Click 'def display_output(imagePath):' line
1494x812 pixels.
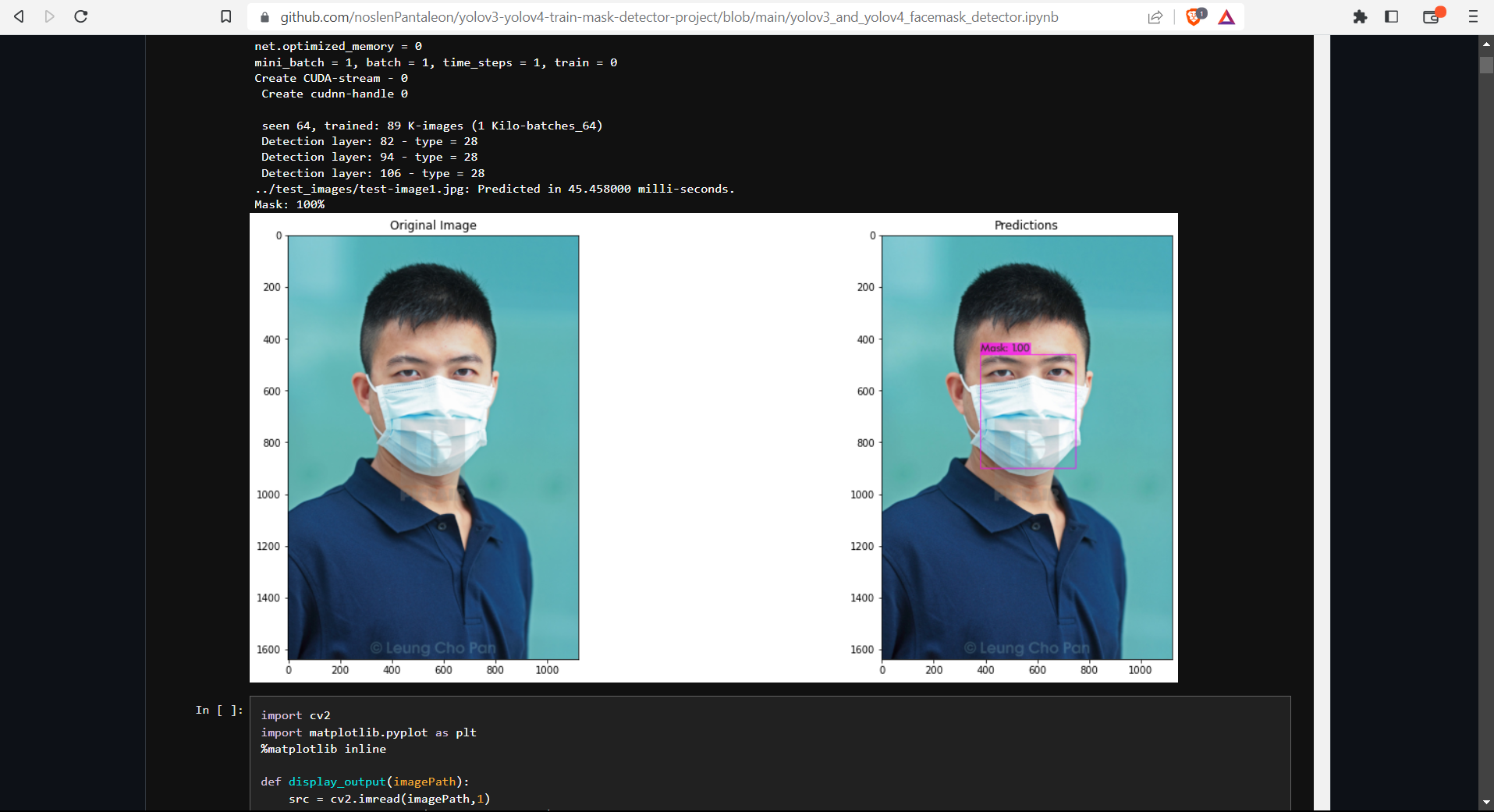365,782
